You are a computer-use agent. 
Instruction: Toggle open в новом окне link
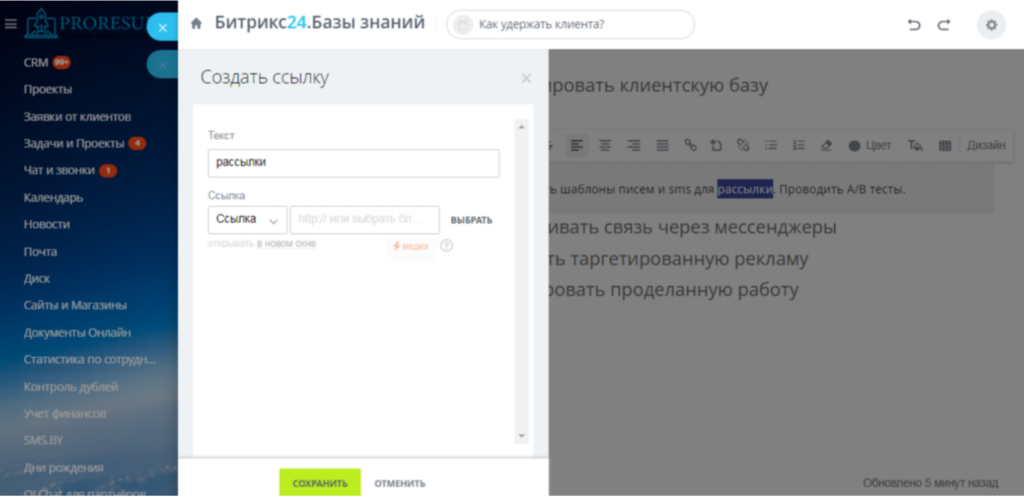286,244
